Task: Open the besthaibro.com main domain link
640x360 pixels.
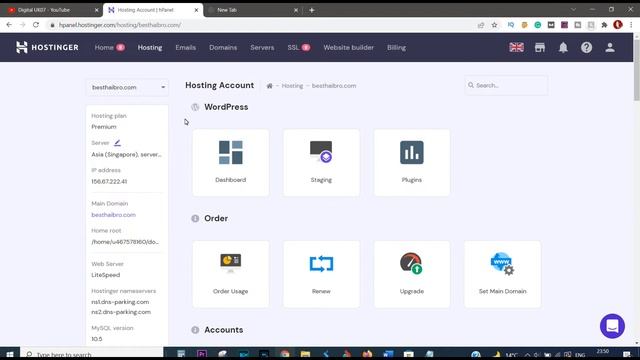Action: [x=113, y=215]
